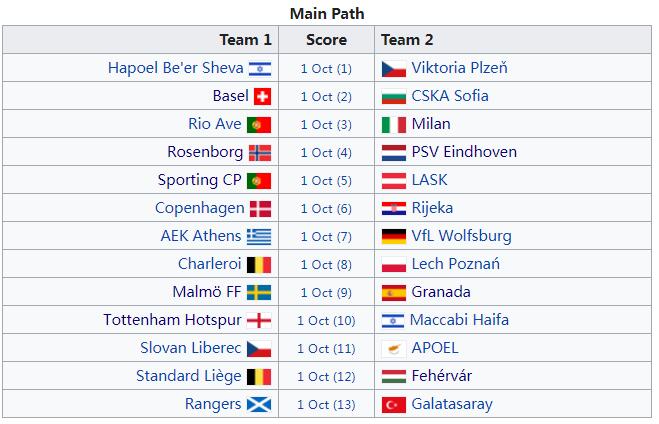Click the Swiss flag next to Basel
The width and height of the screenshot is (659, 424).
tap(262, 97)
